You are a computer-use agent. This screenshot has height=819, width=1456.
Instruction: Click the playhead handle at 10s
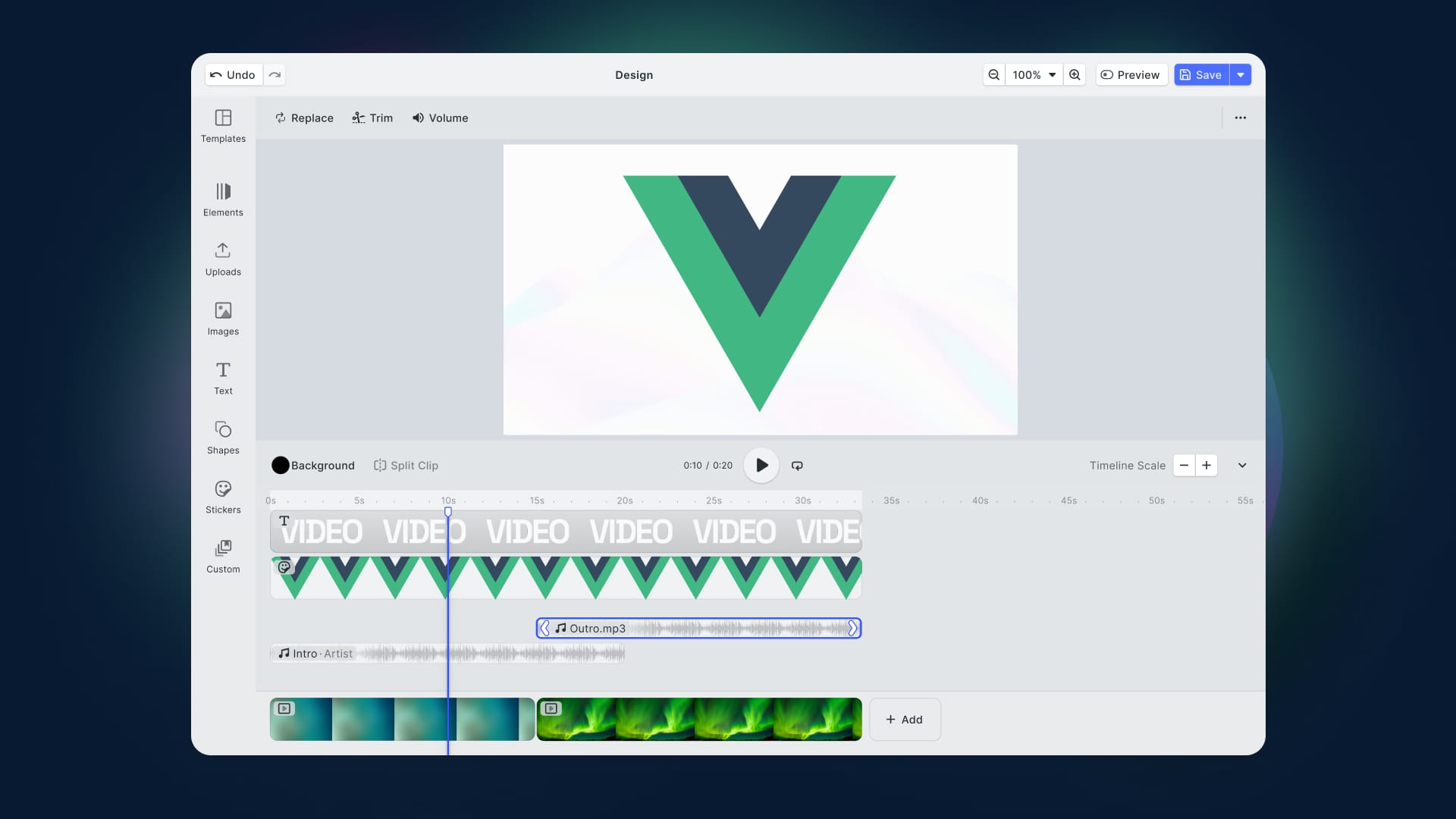click(448, 512)
